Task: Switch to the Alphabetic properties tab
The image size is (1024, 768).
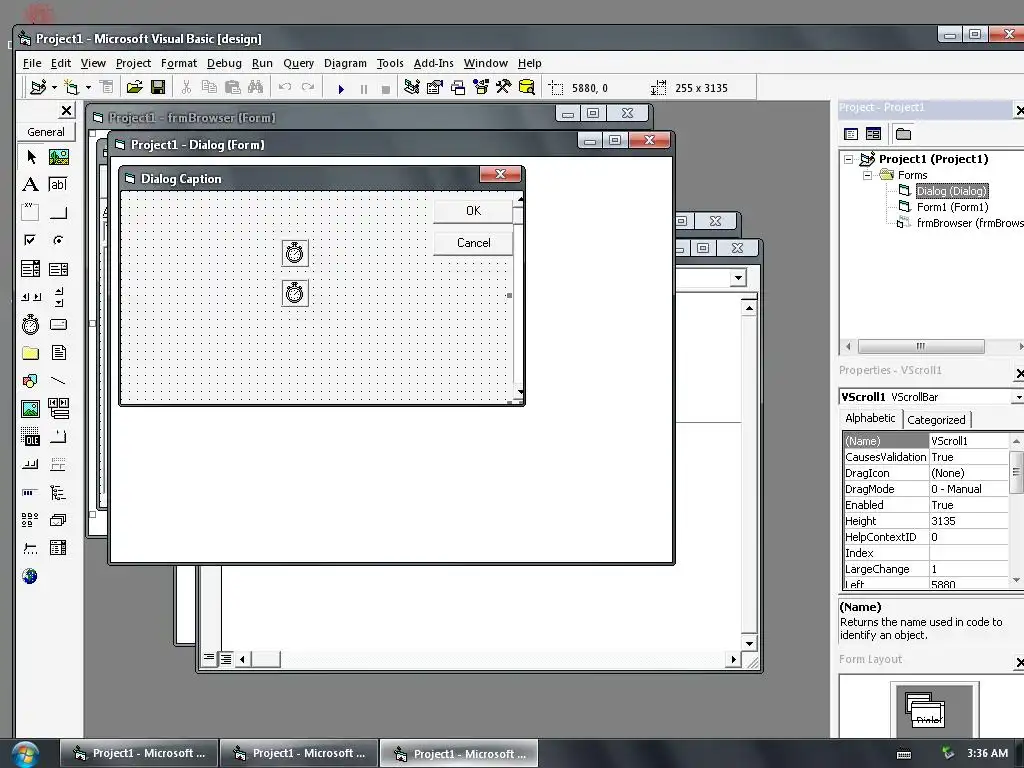Action: [x=870, y=419]
